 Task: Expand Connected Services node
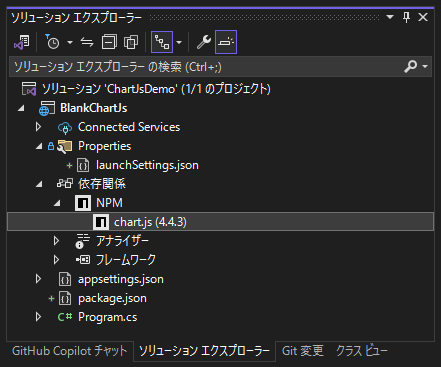tap(38, 127)
